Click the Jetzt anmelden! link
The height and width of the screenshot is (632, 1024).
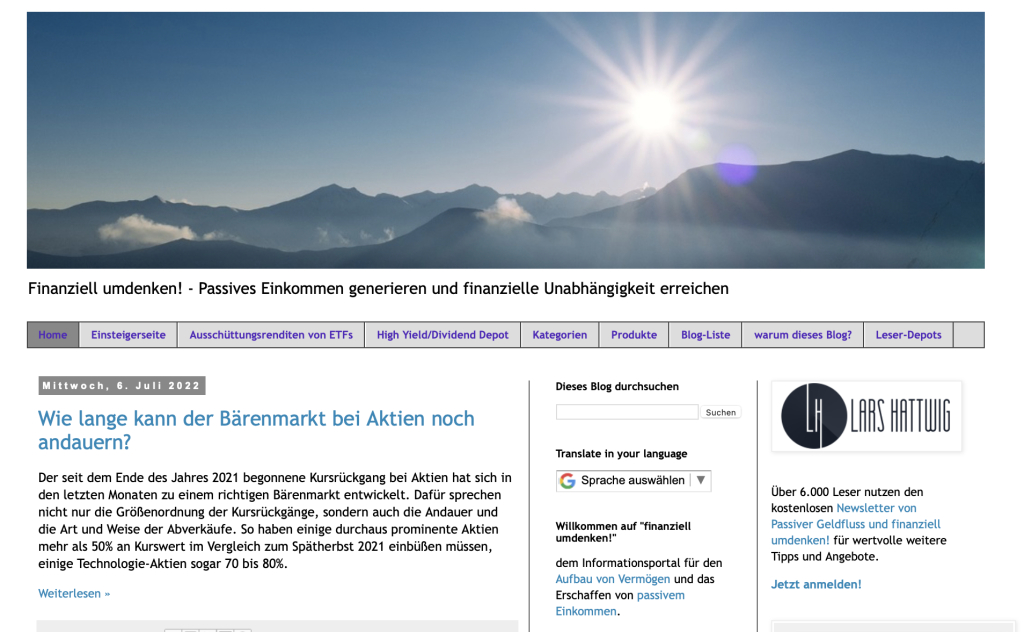816,584
